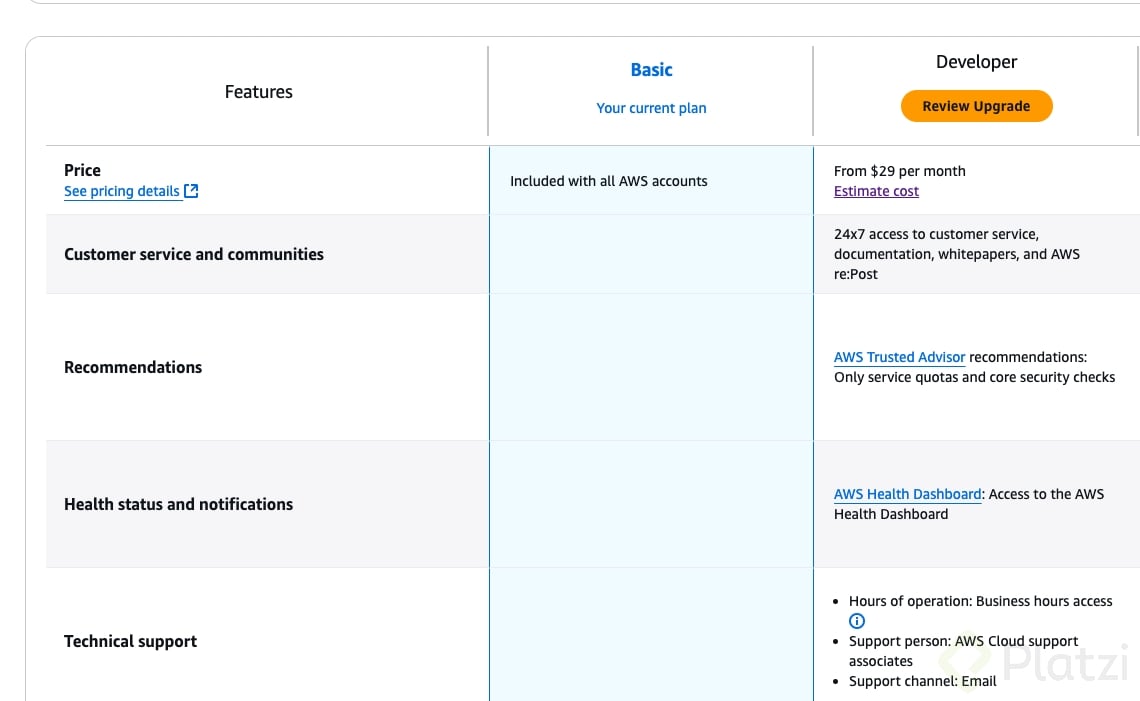
Task: Select the Recommendations row label
Action: 133,367
